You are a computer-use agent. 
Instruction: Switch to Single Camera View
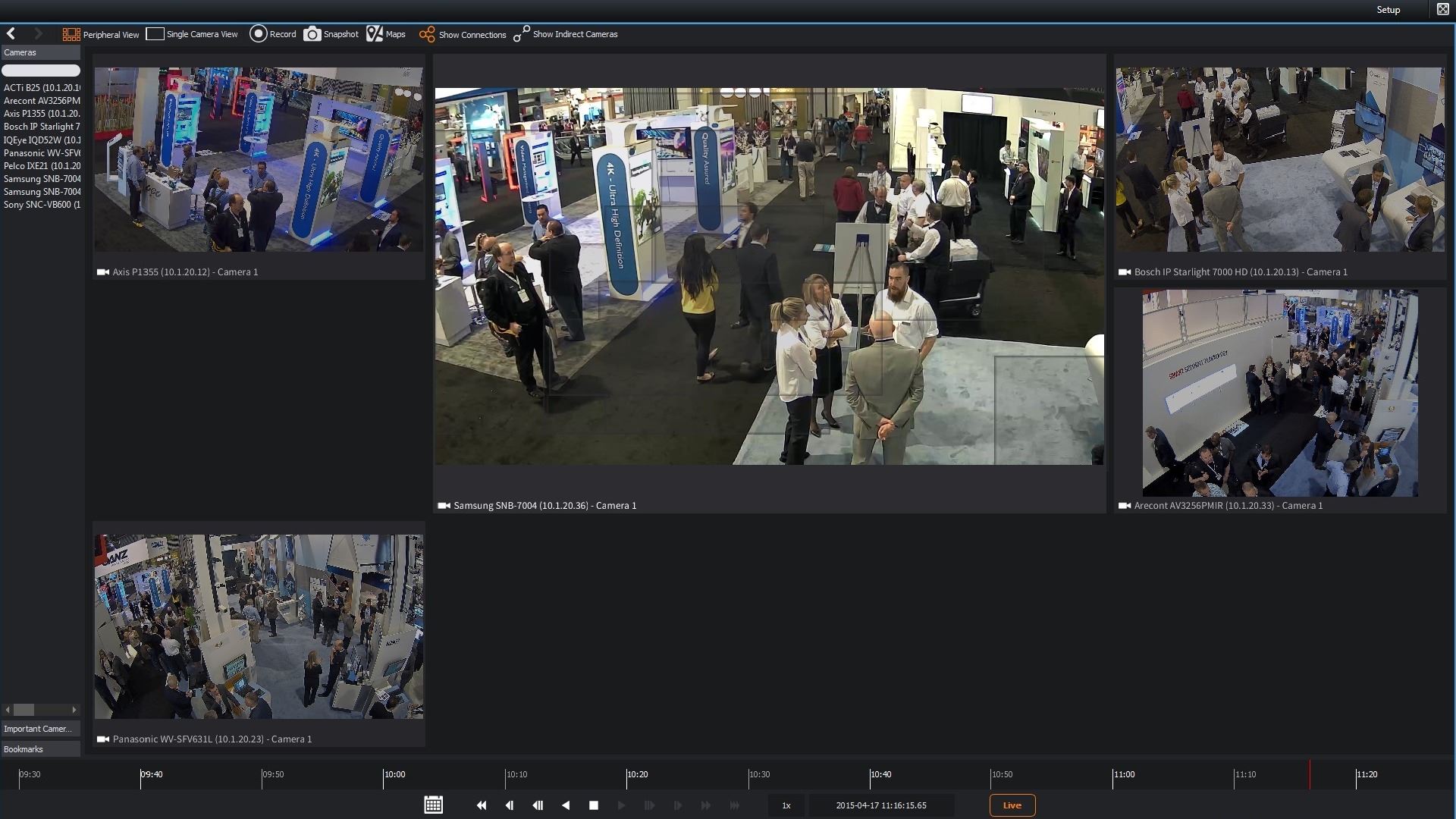(x=192, y=34)
